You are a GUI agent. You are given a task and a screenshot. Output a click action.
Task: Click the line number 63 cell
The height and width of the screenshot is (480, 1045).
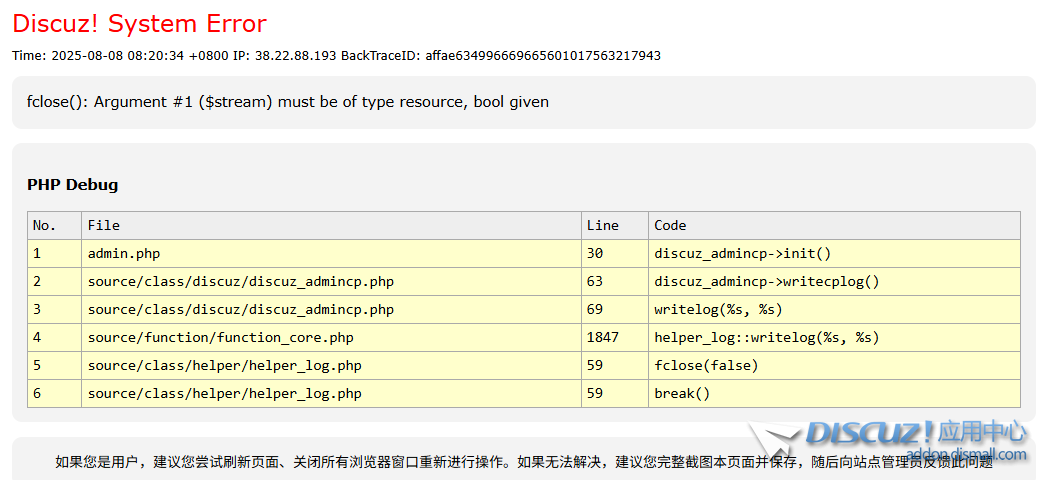614,281
